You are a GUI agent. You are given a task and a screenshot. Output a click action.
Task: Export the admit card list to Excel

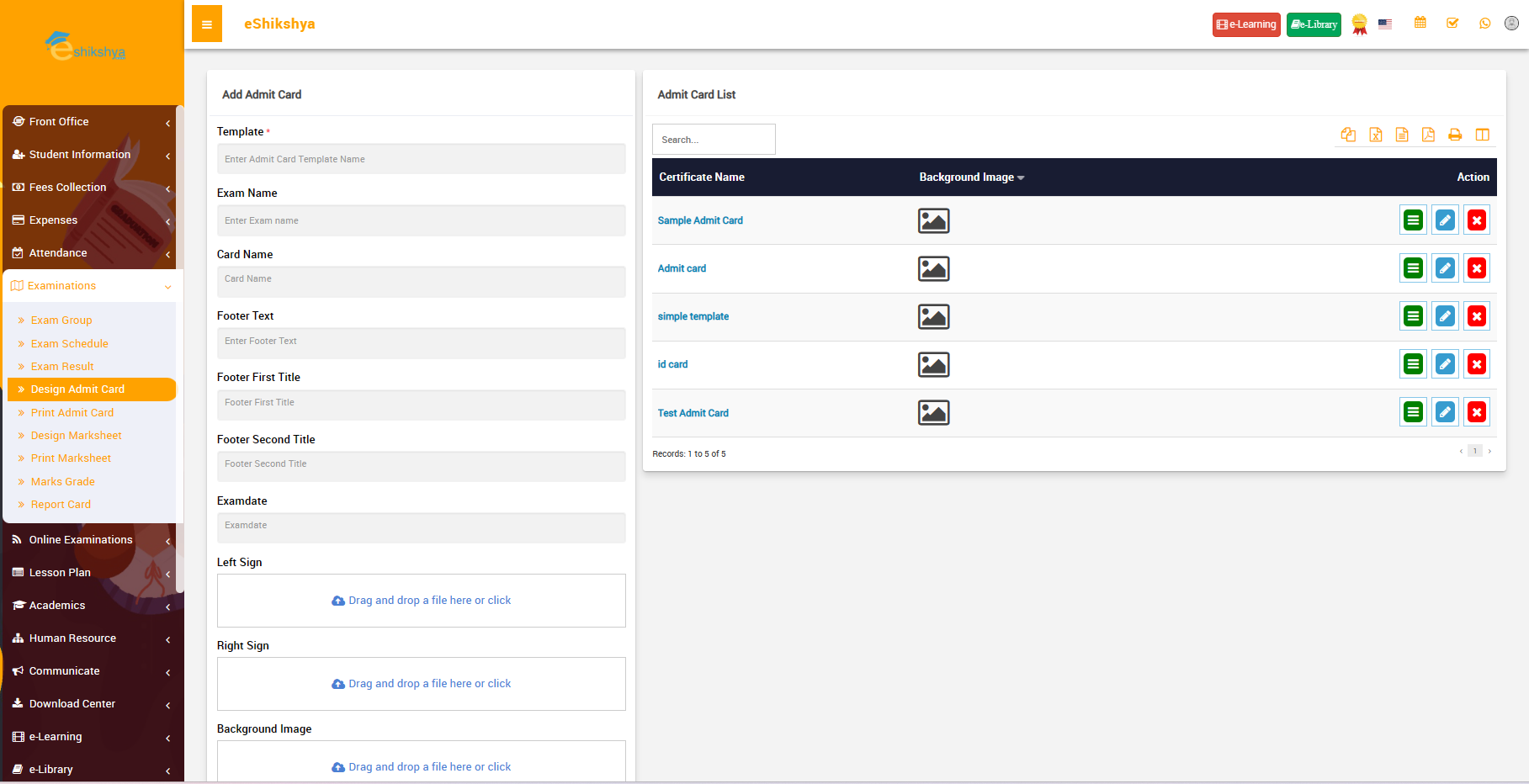pos(1375,135)
